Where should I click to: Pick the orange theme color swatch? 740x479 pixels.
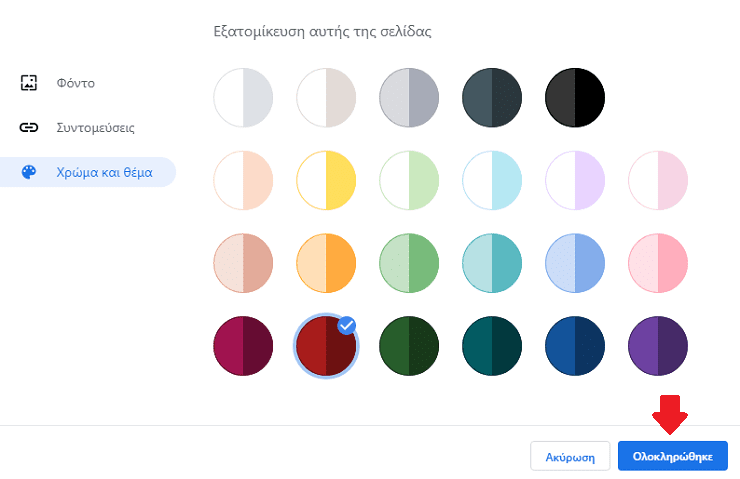(x=326, y=263)
